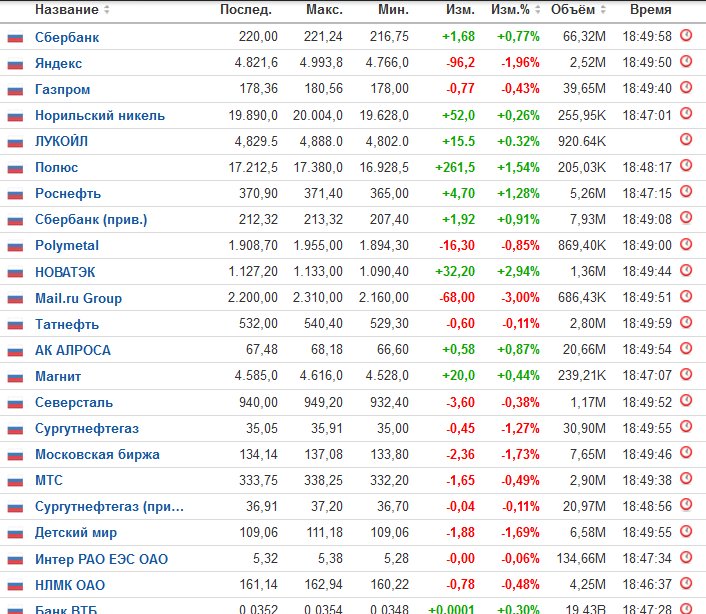Click Полюс change value +261,5

coord(455,167)
